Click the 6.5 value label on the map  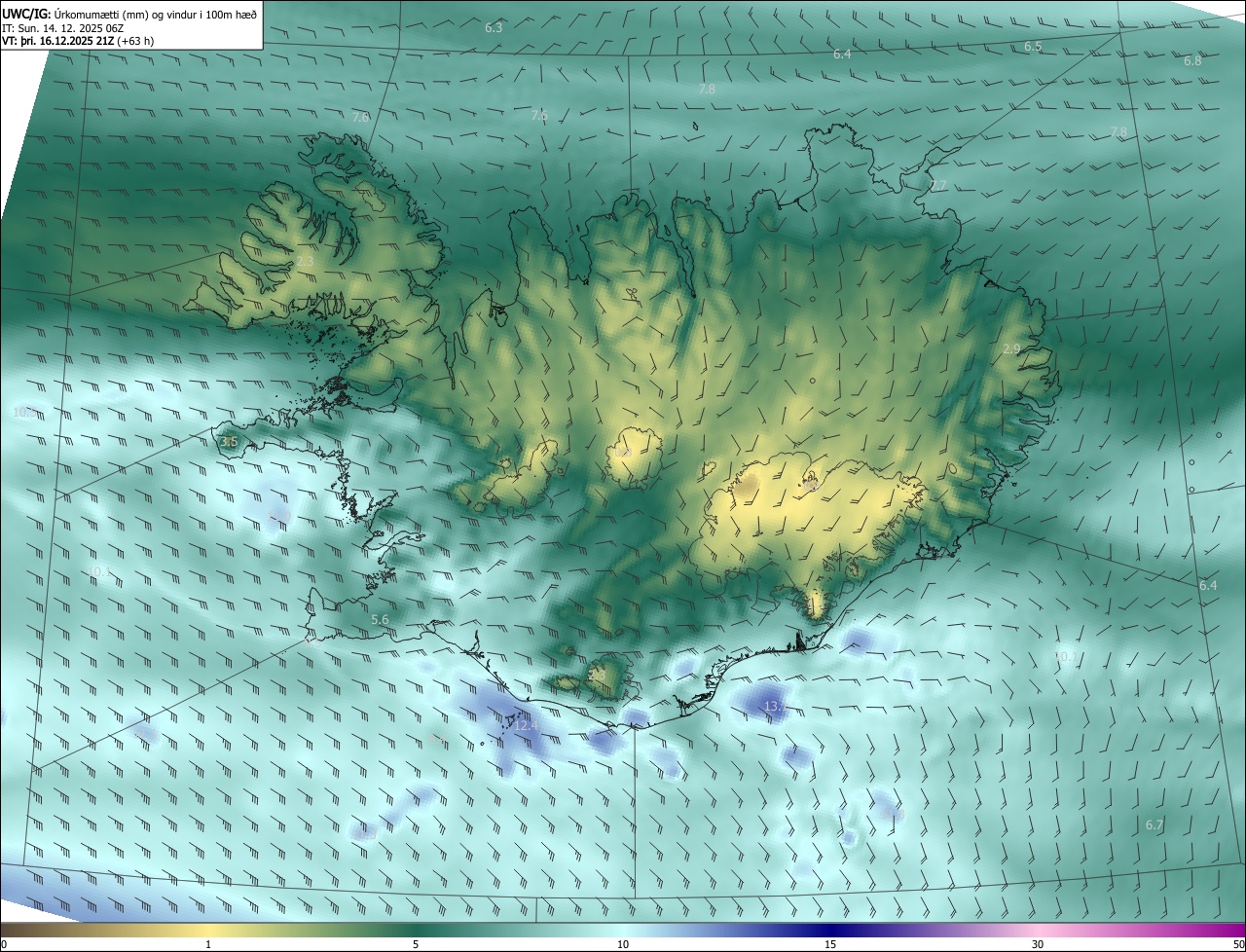tap(1033, 47)
